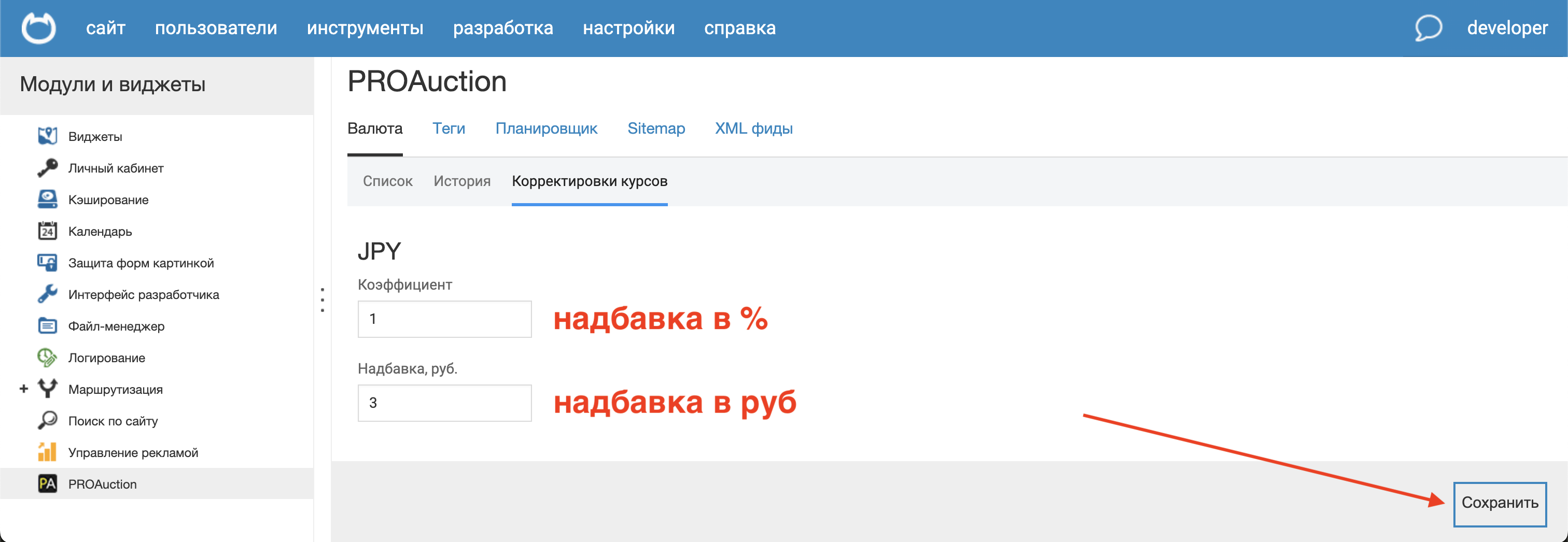Image resolution: width=1568 pixels, height=542 pixels.
Task: Click the Файл-менеджер icon
Action: [x=48, y=326]
